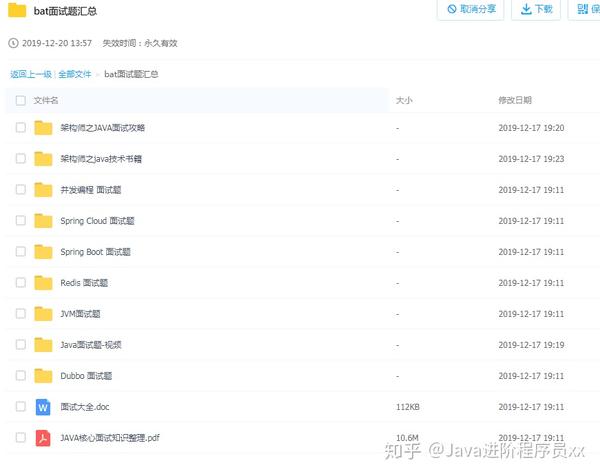Open the Dubbo 面试题 folder name
The height and width of the screenshot is (474, 600).
pos(86,376)
